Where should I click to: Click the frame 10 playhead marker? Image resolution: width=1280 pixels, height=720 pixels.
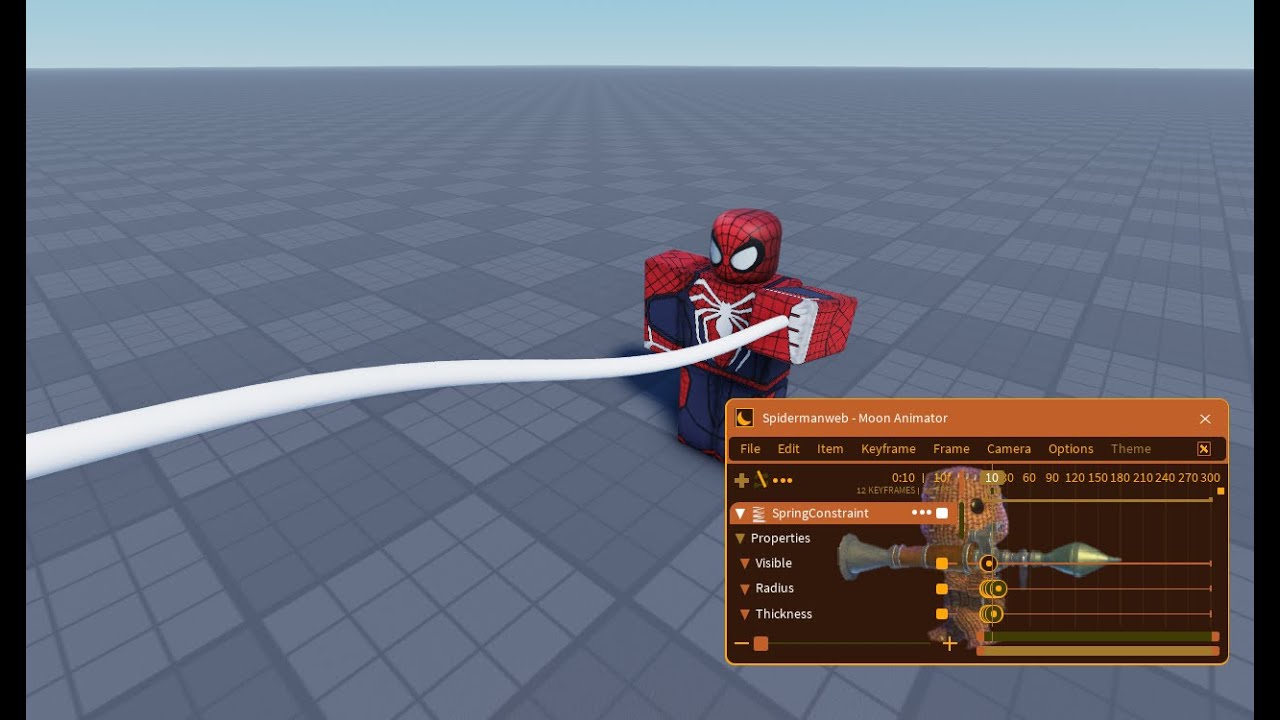point(992,478)
